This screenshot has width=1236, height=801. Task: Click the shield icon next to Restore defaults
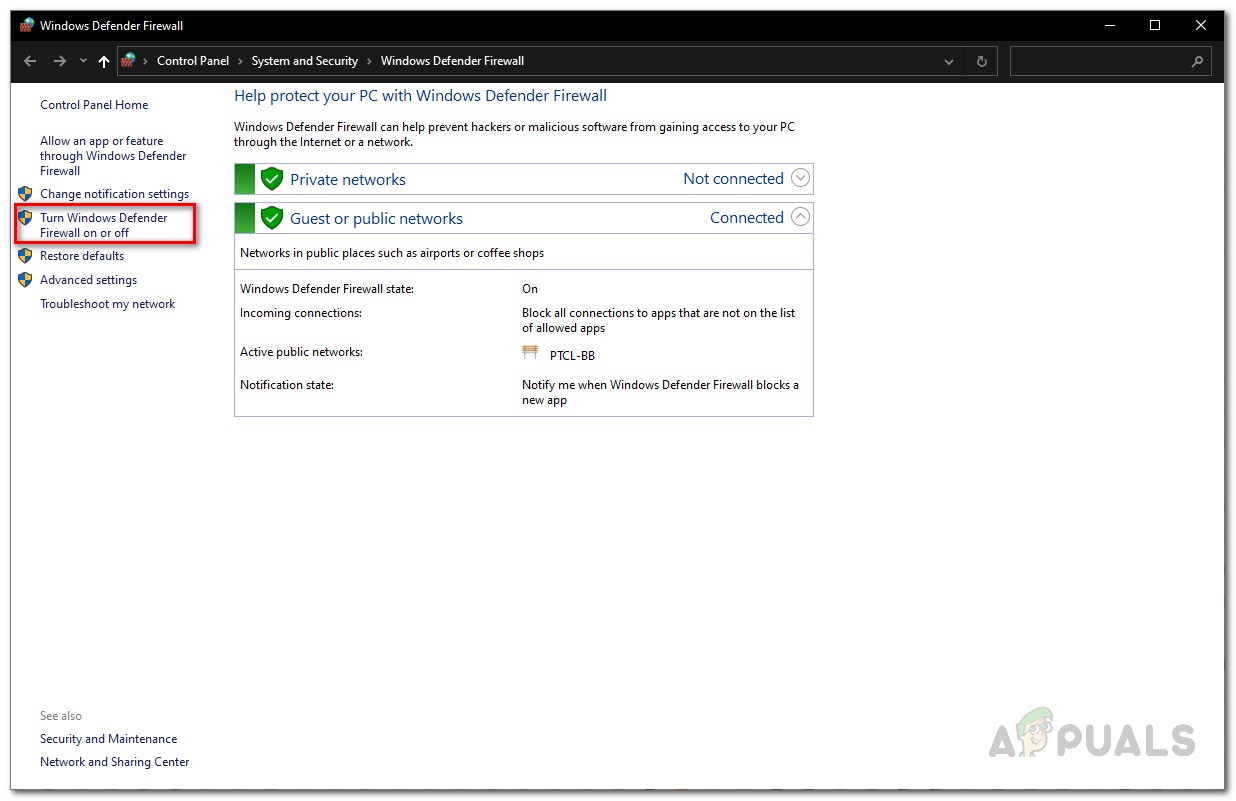pos(25,256)
